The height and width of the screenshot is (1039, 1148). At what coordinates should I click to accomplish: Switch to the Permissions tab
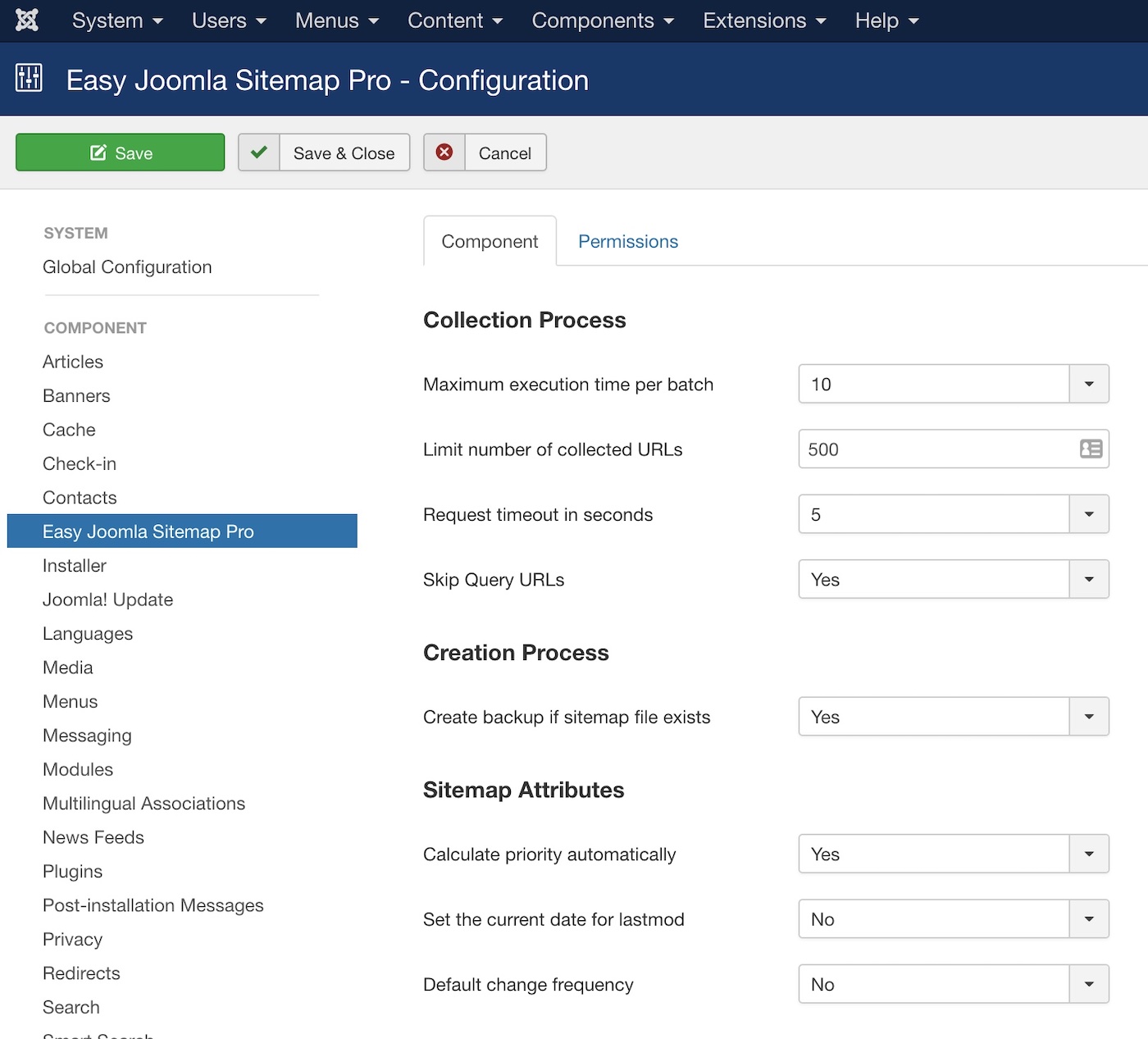[x=628, y=241]
